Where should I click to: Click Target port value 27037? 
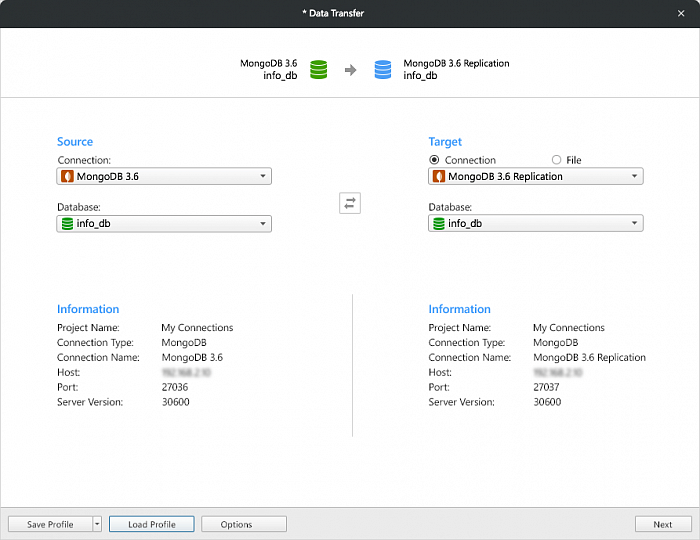[x=546, y=387]
